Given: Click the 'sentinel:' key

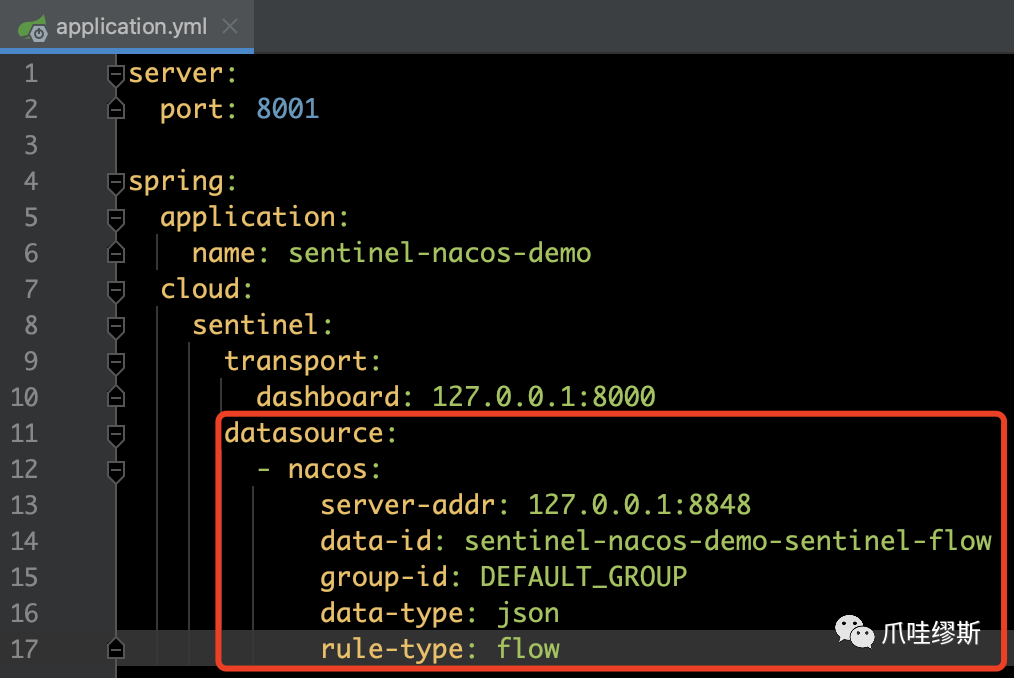Looking at the screenshot, I should pyautogui.click(x=263, y=325).
